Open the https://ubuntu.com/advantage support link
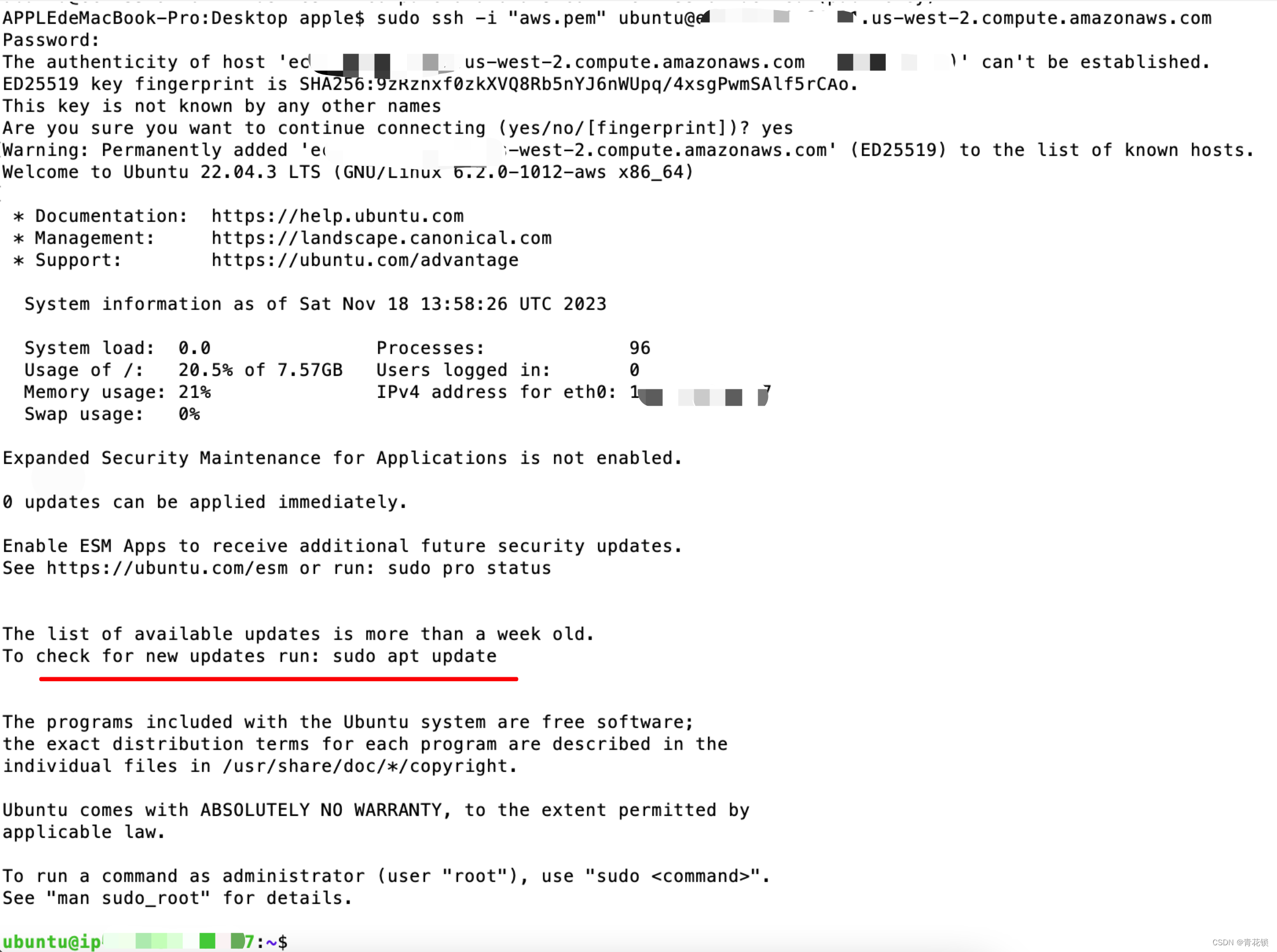The height and width of the screenshot is (952, 1277). pyautogui.click(x=364, y=260)
